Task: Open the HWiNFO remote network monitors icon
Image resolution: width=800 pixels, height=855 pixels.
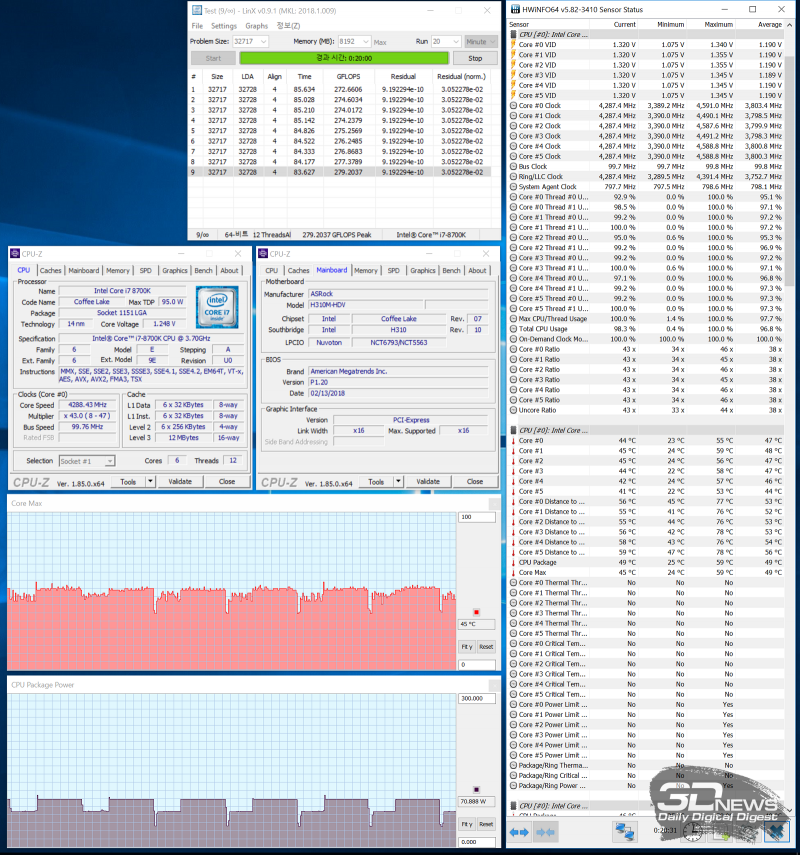Action: 624,832
